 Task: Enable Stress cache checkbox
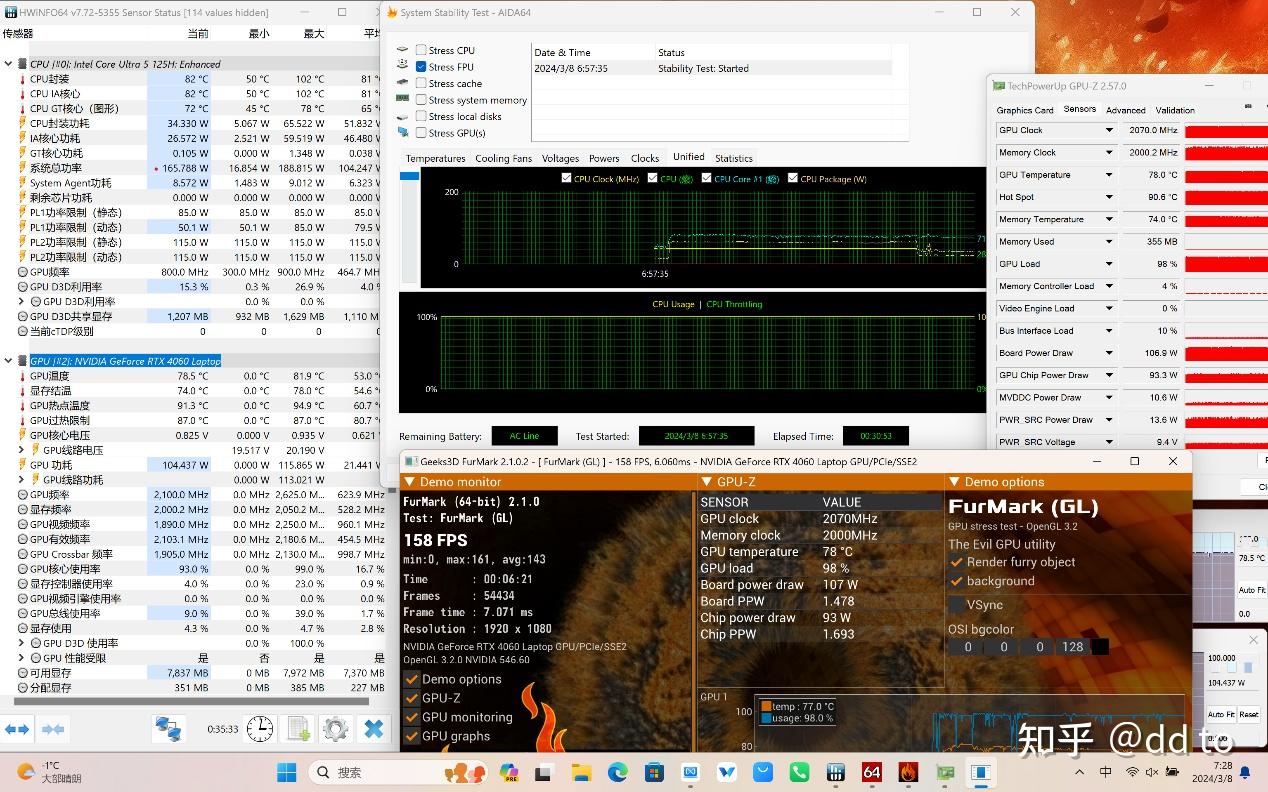pyautogui.click(x=421, y=83)
